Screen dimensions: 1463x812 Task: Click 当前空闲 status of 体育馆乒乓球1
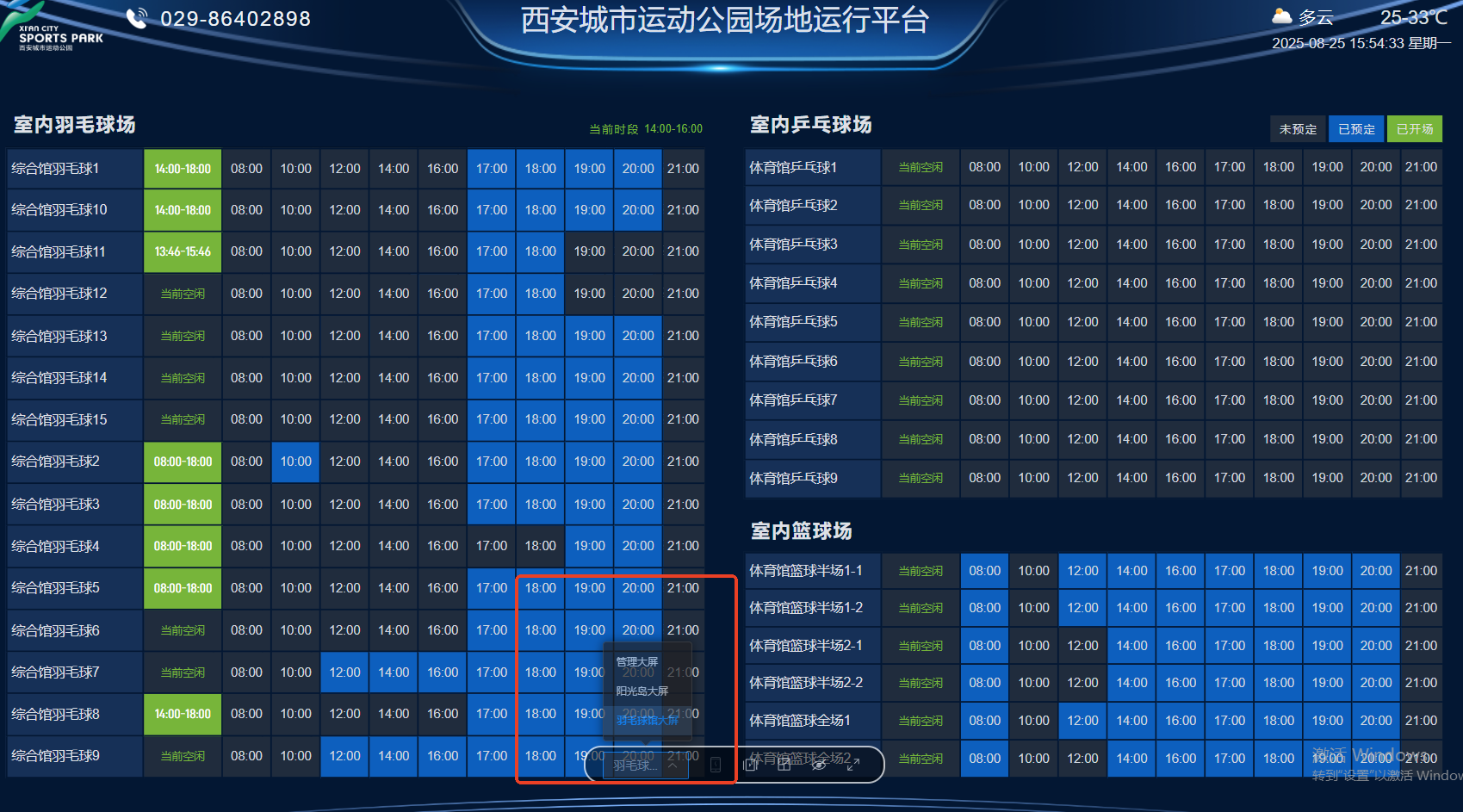921,167
